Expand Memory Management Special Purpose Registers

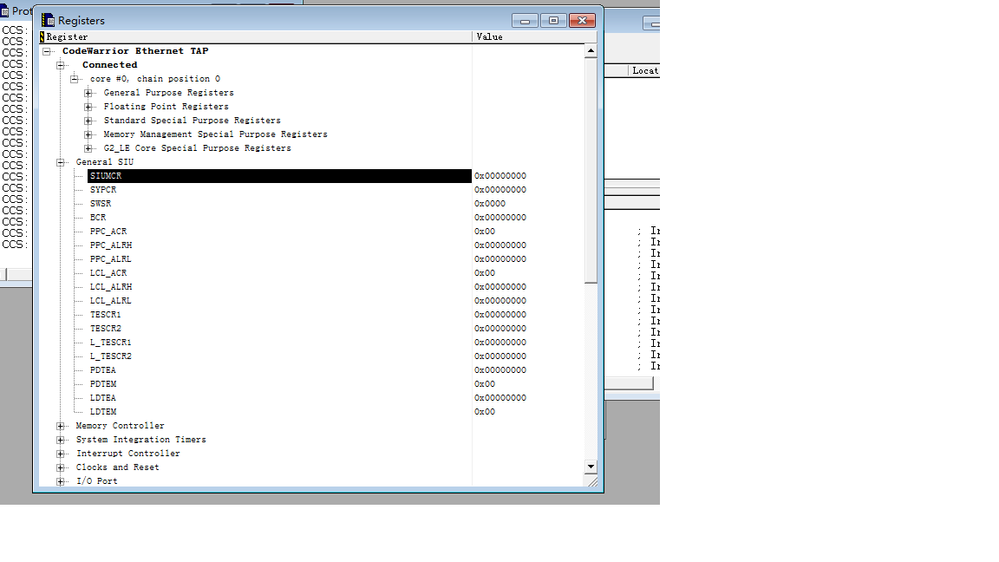[89, 134]
